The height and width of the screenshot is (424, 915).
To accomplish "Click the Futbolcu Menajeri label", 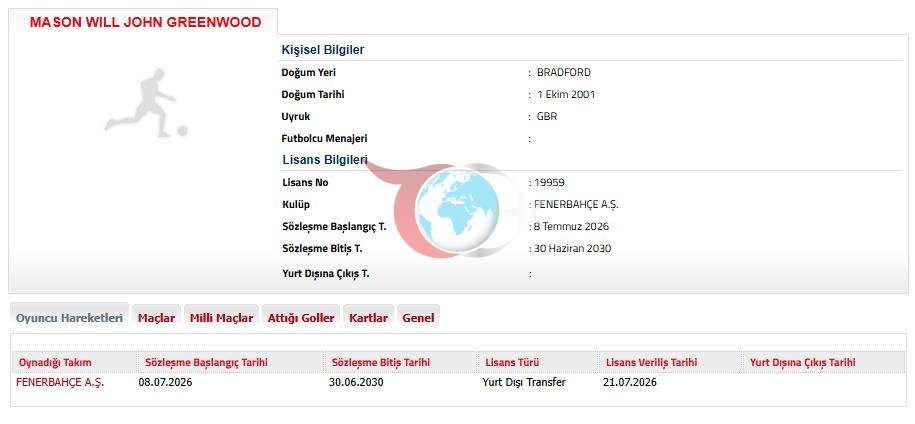I will click(x=324, y=138).
